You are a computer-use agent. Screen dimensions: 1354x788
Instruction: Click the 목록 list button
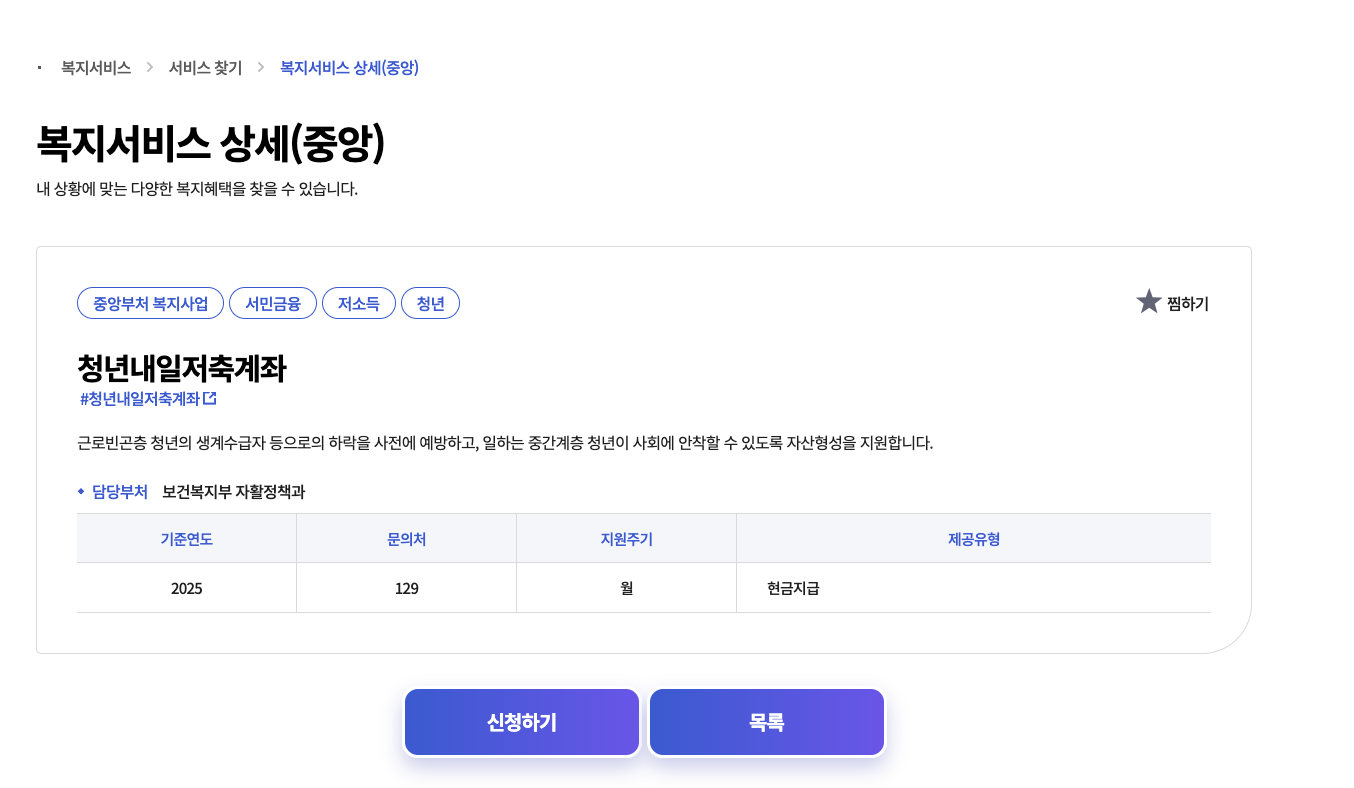tap(766, 721)
